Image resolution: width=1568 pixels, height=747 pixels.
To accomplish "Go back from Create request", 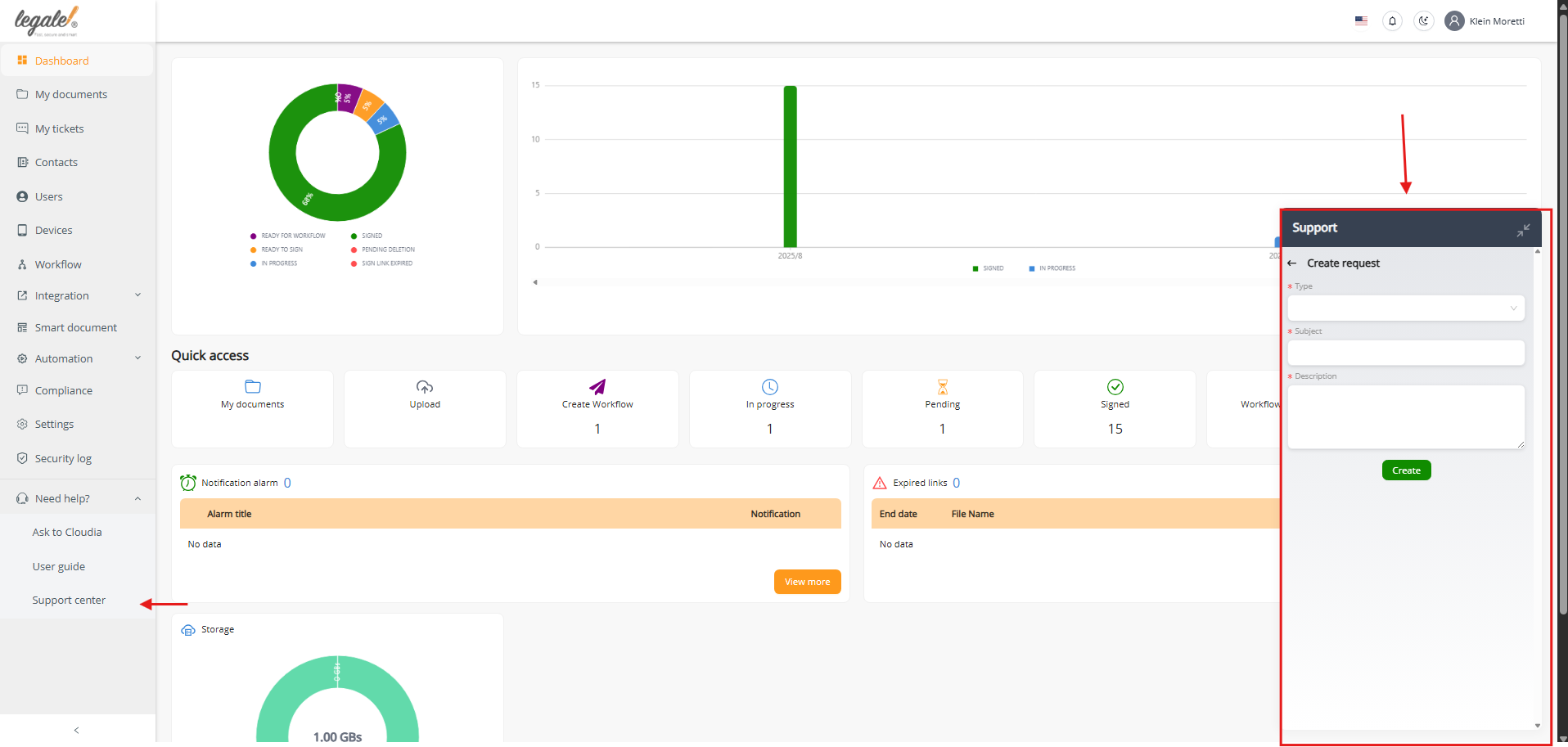I will click(1292, 263).
